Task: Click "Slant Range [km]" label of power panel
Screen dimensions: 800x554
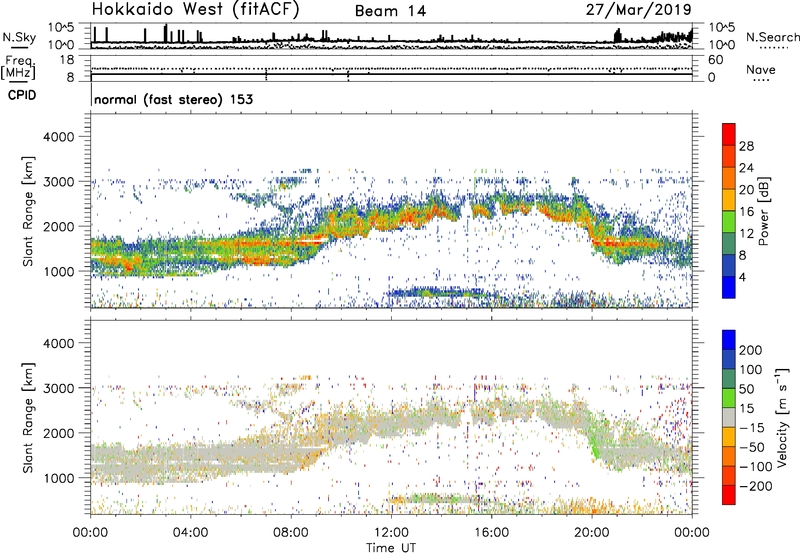Action: coord(28,211)
